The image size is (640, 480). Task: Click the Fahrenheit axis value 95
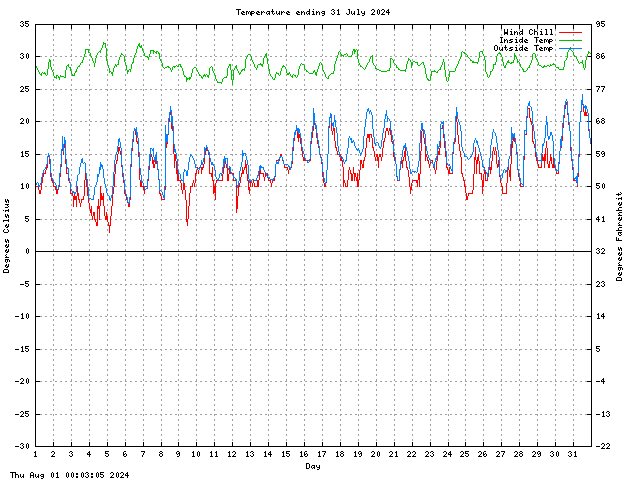[600, 24]
